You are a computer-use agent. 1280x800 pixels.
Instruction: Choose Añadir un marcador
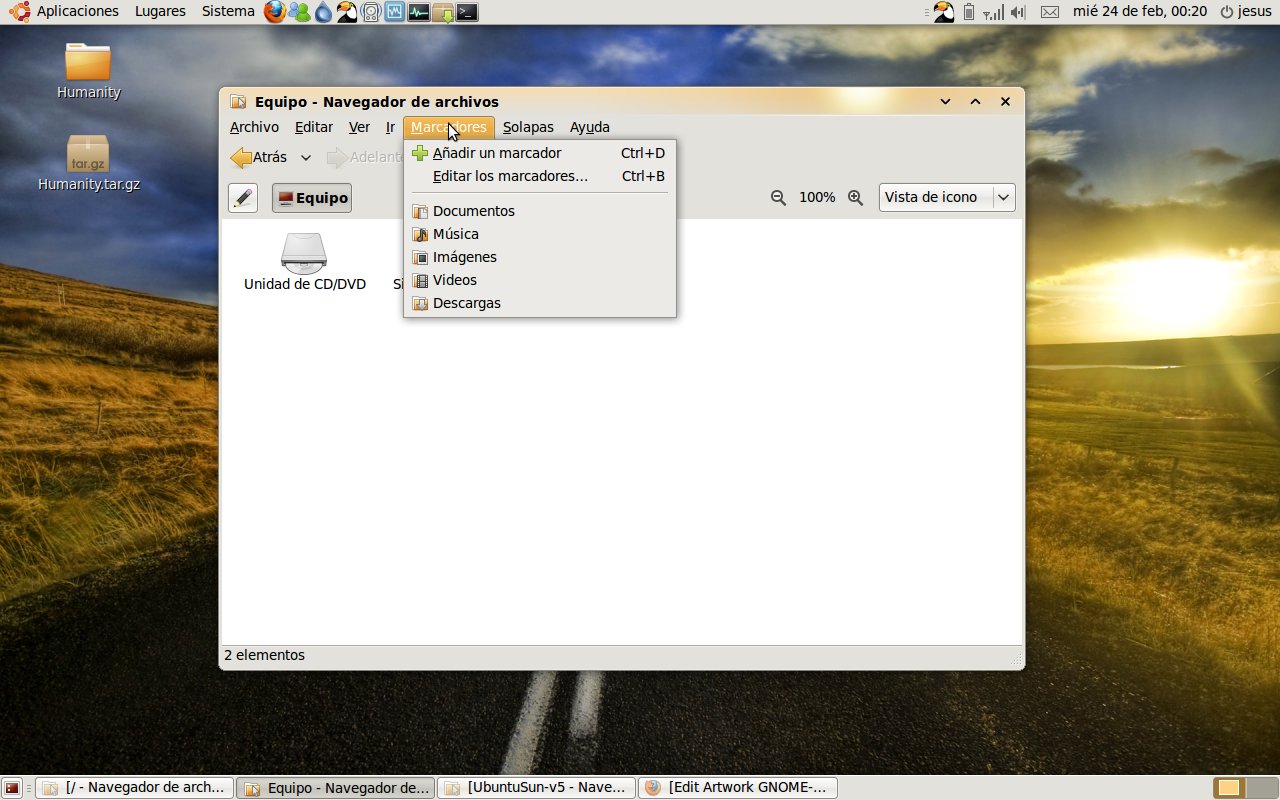pyautogui.click(x=540, y=153)
